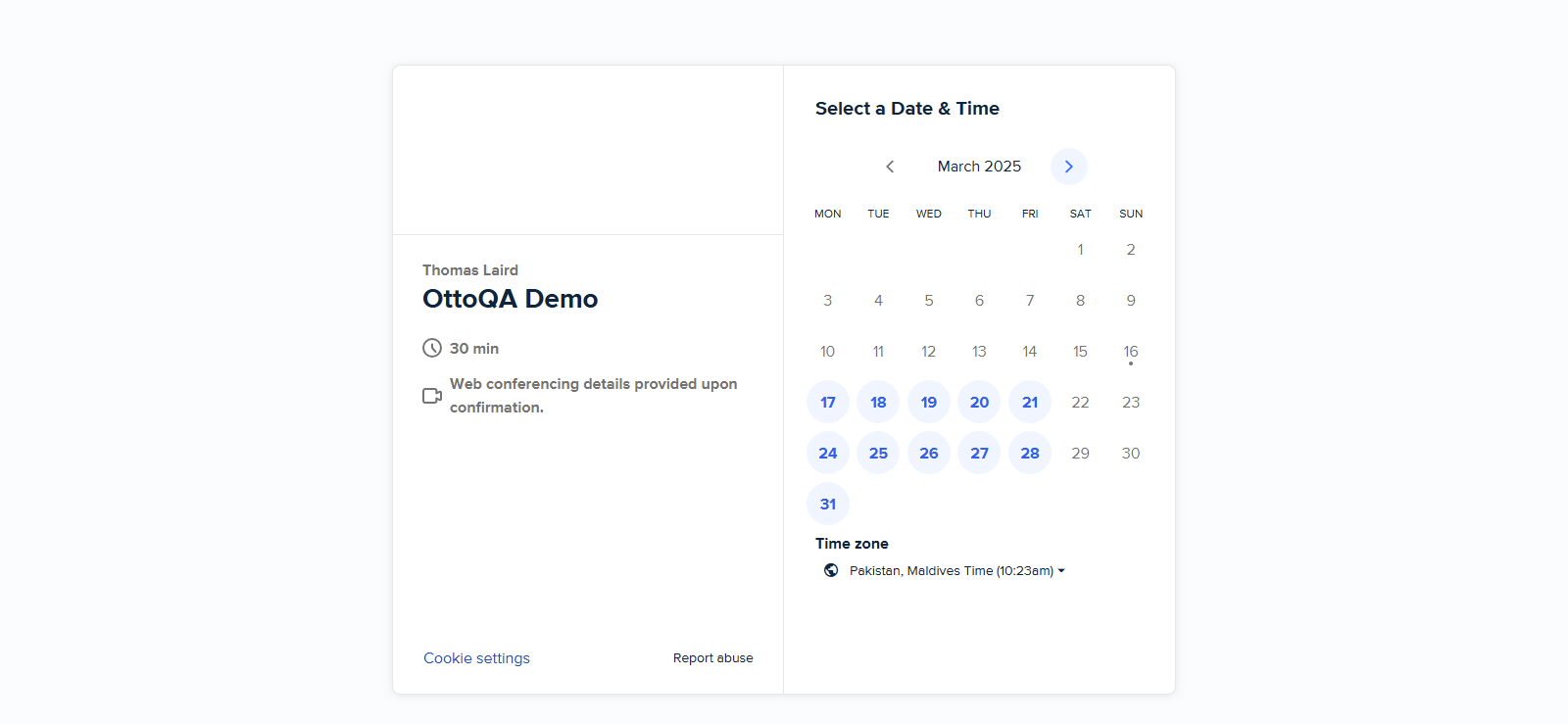The width and height of the screenshot is (1568, 724).
Task: Click unavailable date 29
Action: point(1080,453)
